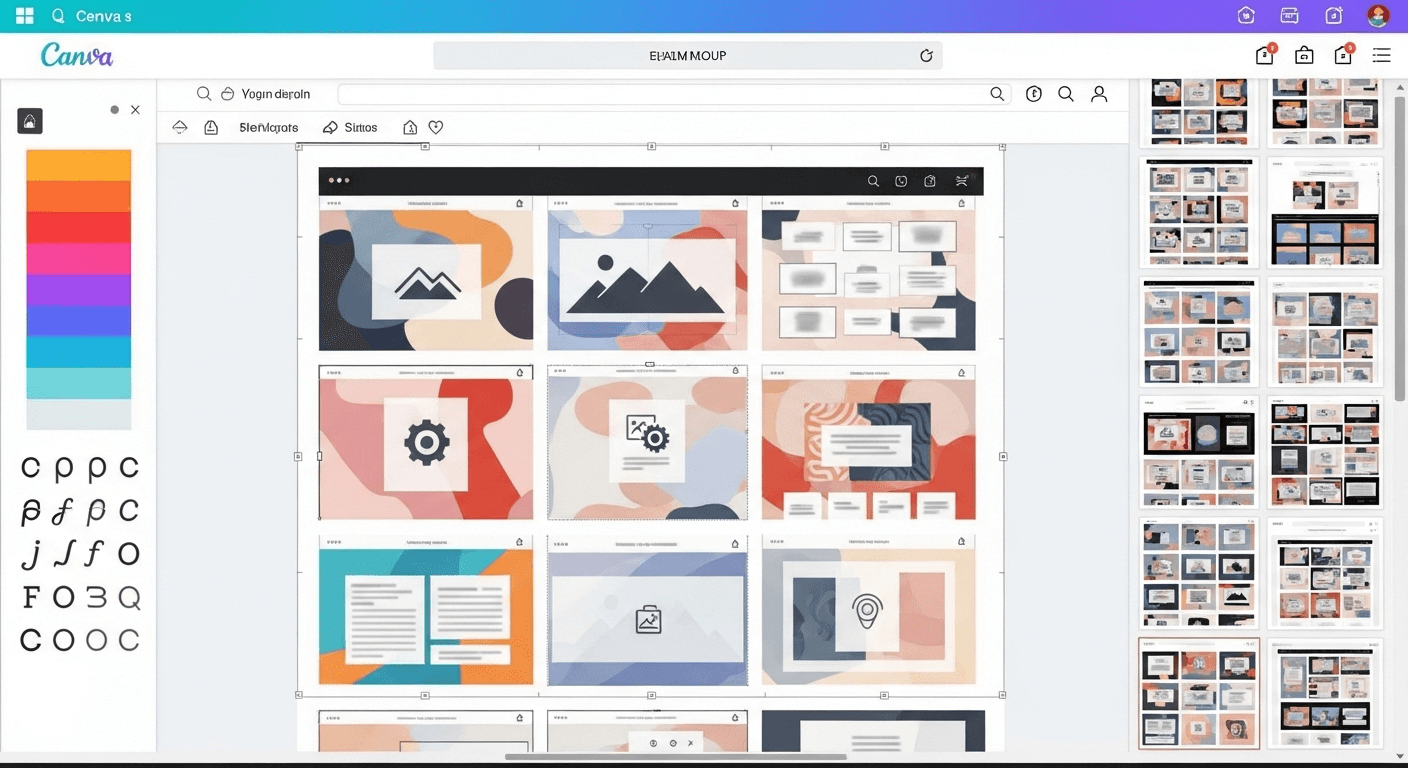
Task: Toggle the gray dot beside the left panel's X
Action: pyautogui.click(x=115, y=110)
